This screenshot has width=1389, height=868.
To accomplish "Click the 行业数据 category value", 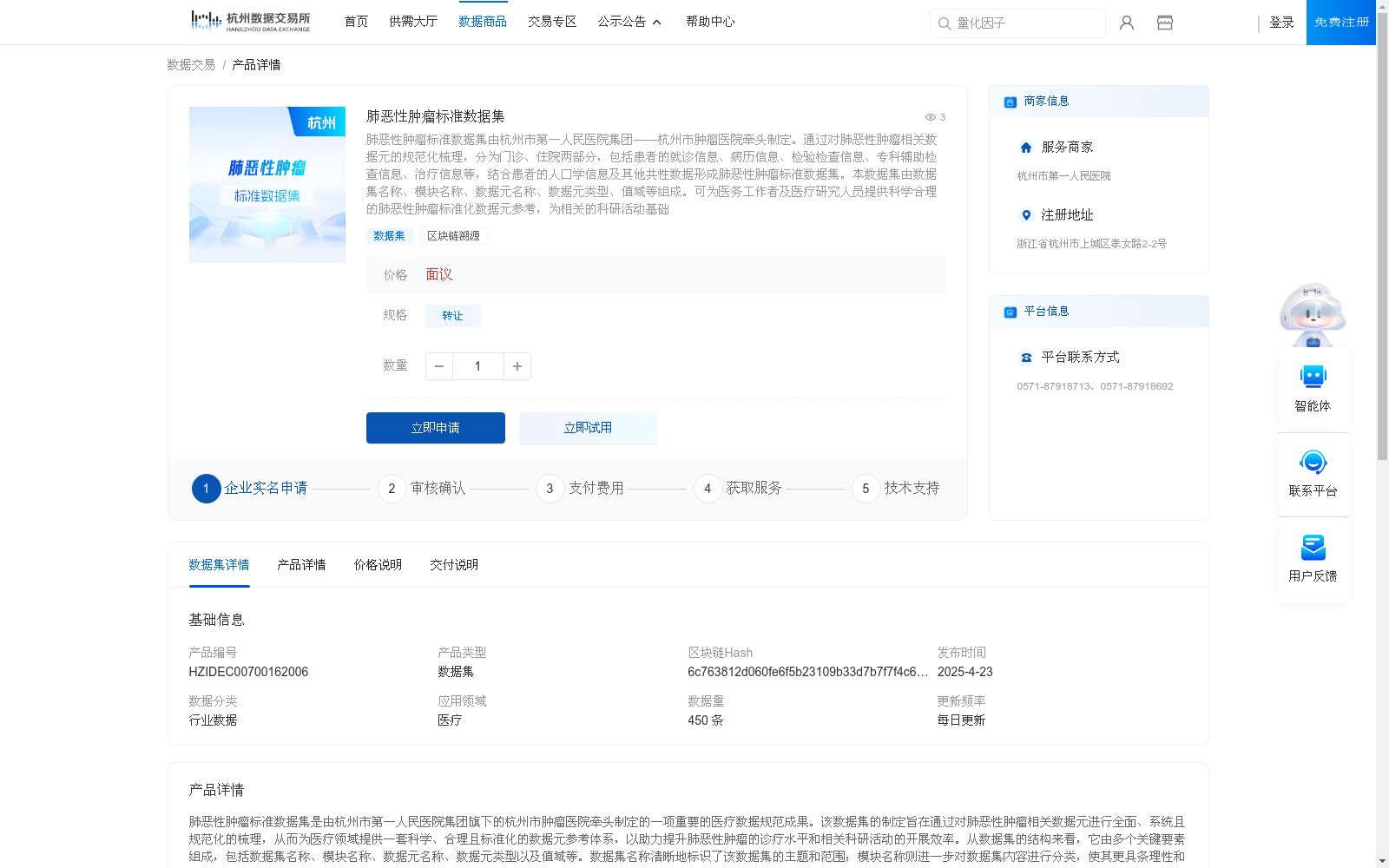I will tap(213, 720).
